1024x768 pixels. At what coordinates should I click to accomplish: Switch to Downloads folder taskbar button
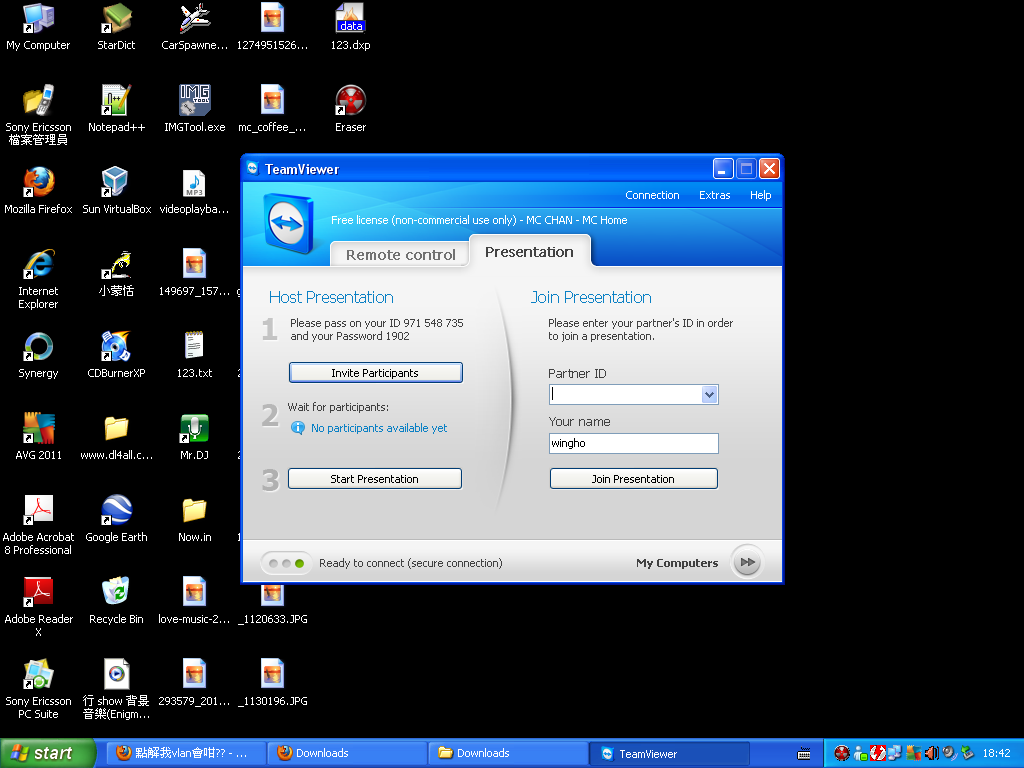[x=508, y=754]
